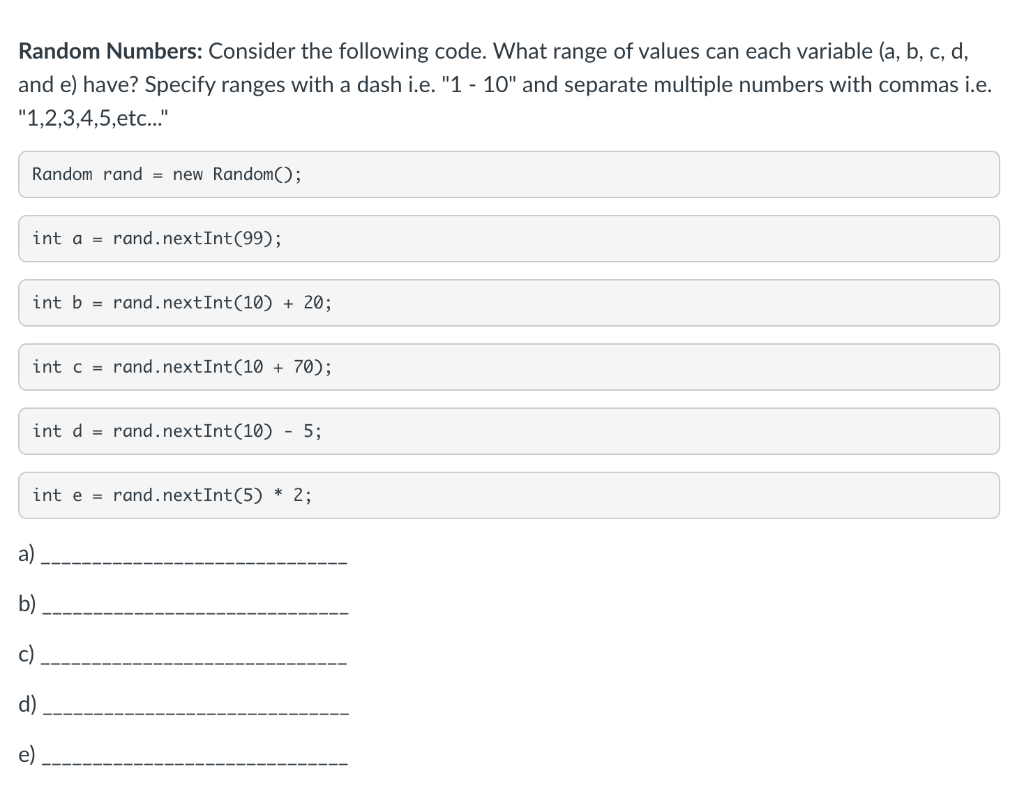Click the answer blank for c)
This screenshot has height=808, width=1024.
195,662
